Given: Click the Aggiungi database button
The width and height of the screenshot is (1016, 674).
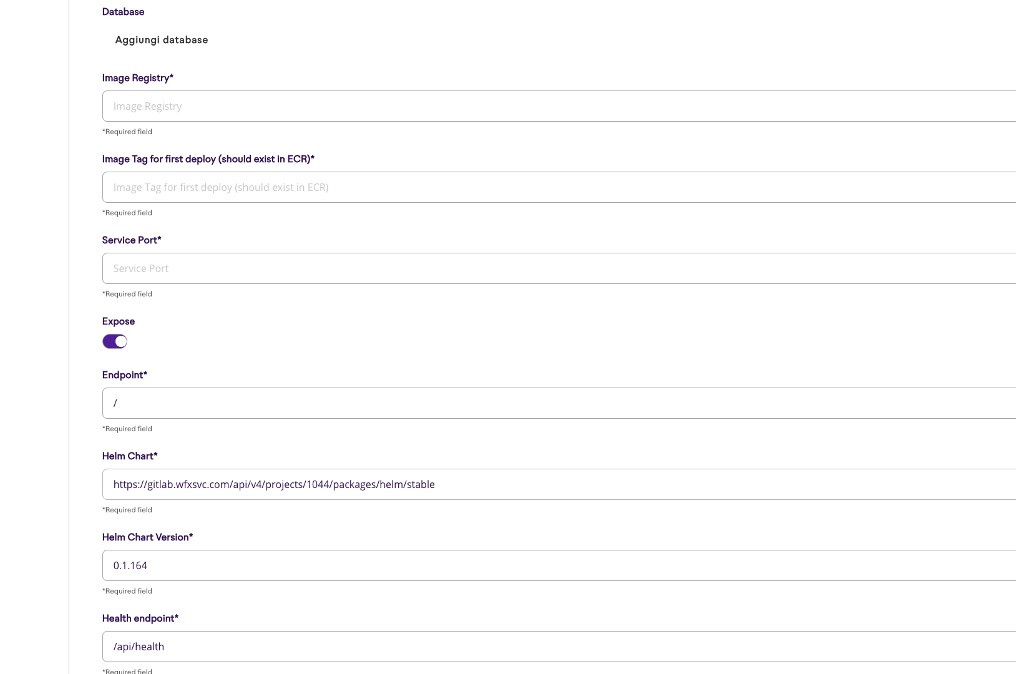Looking at the screenshot, I should coord(160,40).
